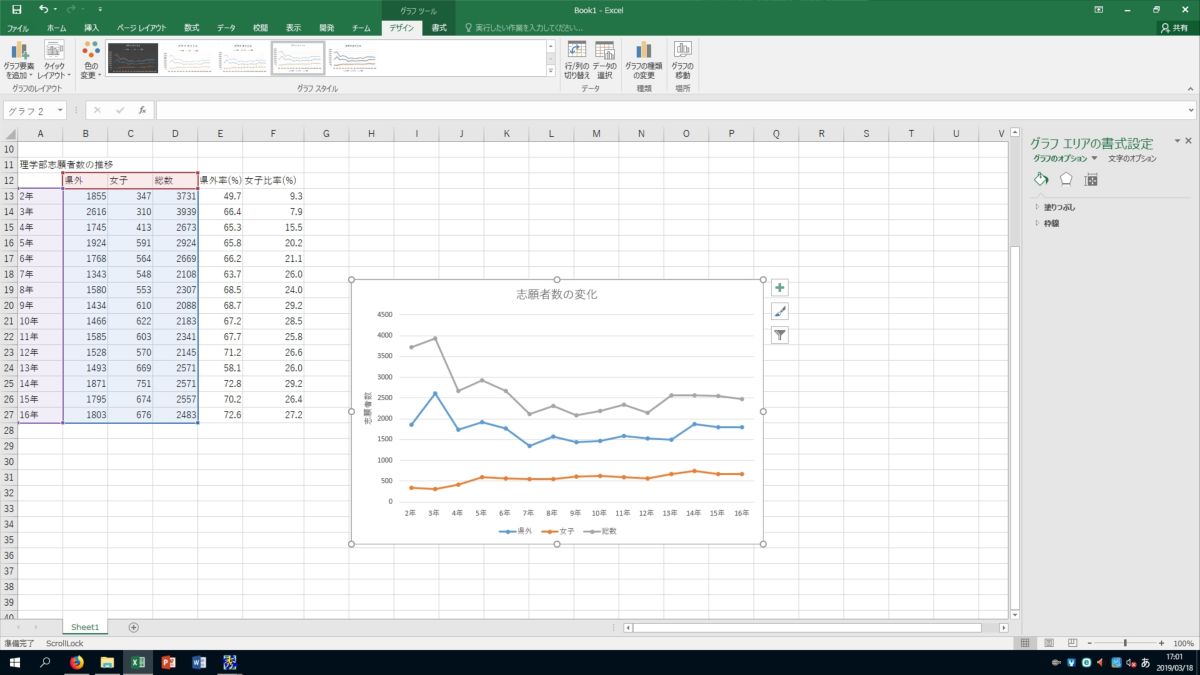Open customize quick access toolbar dropdown
The height and width of the screenshot is (675, 1200).
[x=100, y=9]
